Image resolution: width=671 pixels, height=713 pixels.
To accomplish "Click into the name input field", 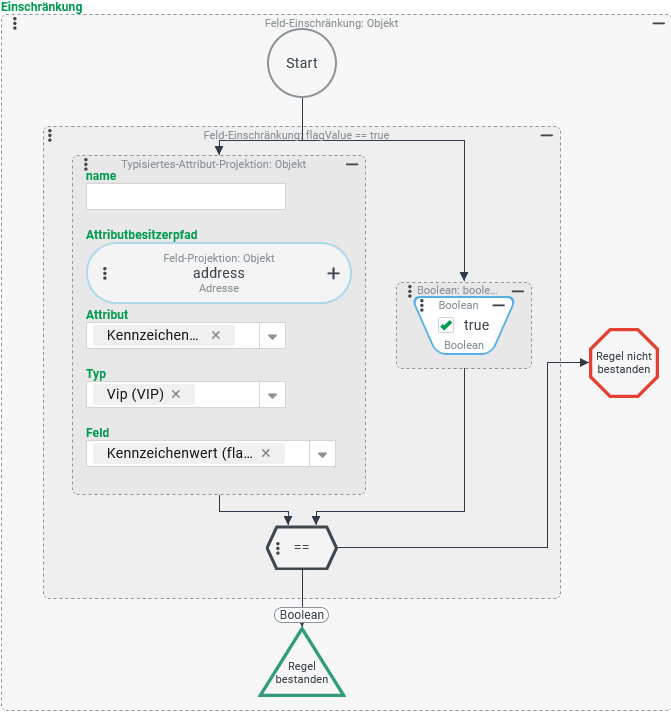I will point(186,197).
